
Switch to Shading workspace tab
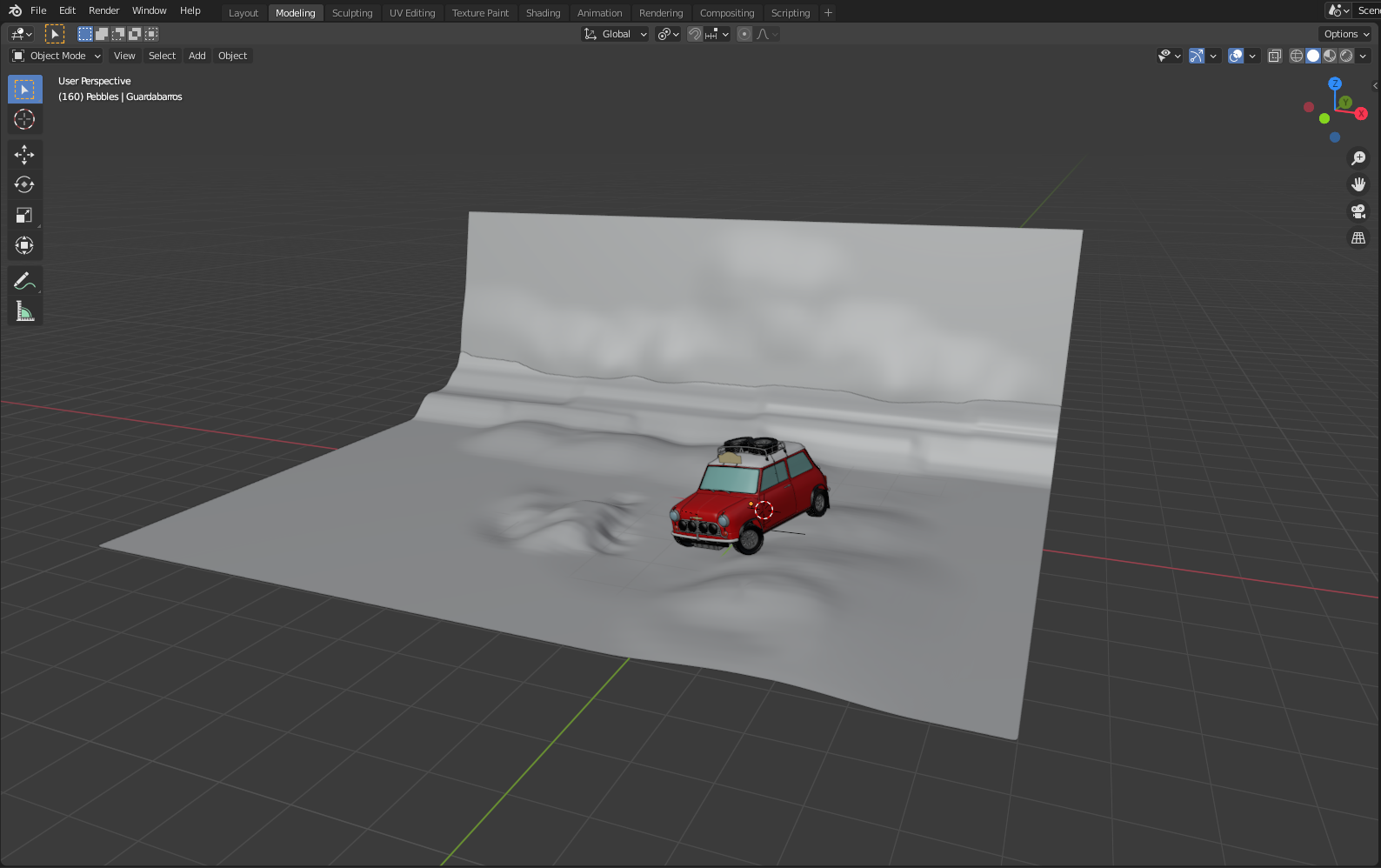[x=544, y=13]
